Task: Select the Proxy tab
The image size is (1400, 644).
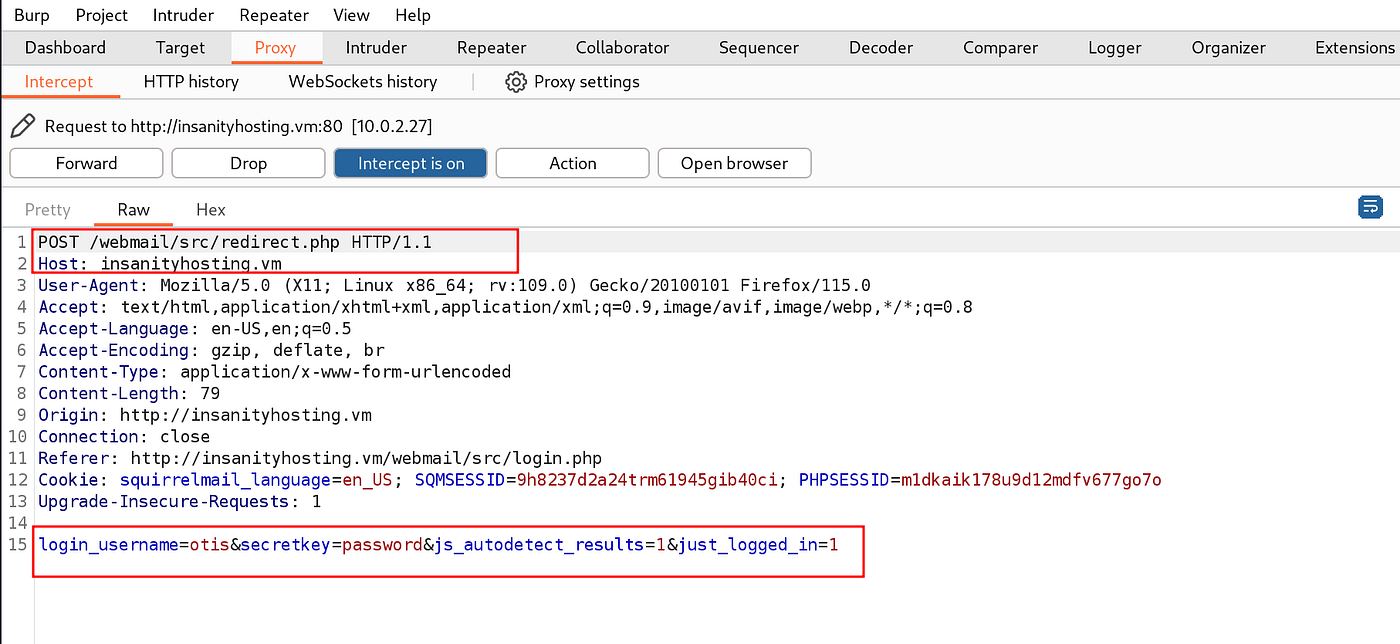Action: [x=275, y=47]
